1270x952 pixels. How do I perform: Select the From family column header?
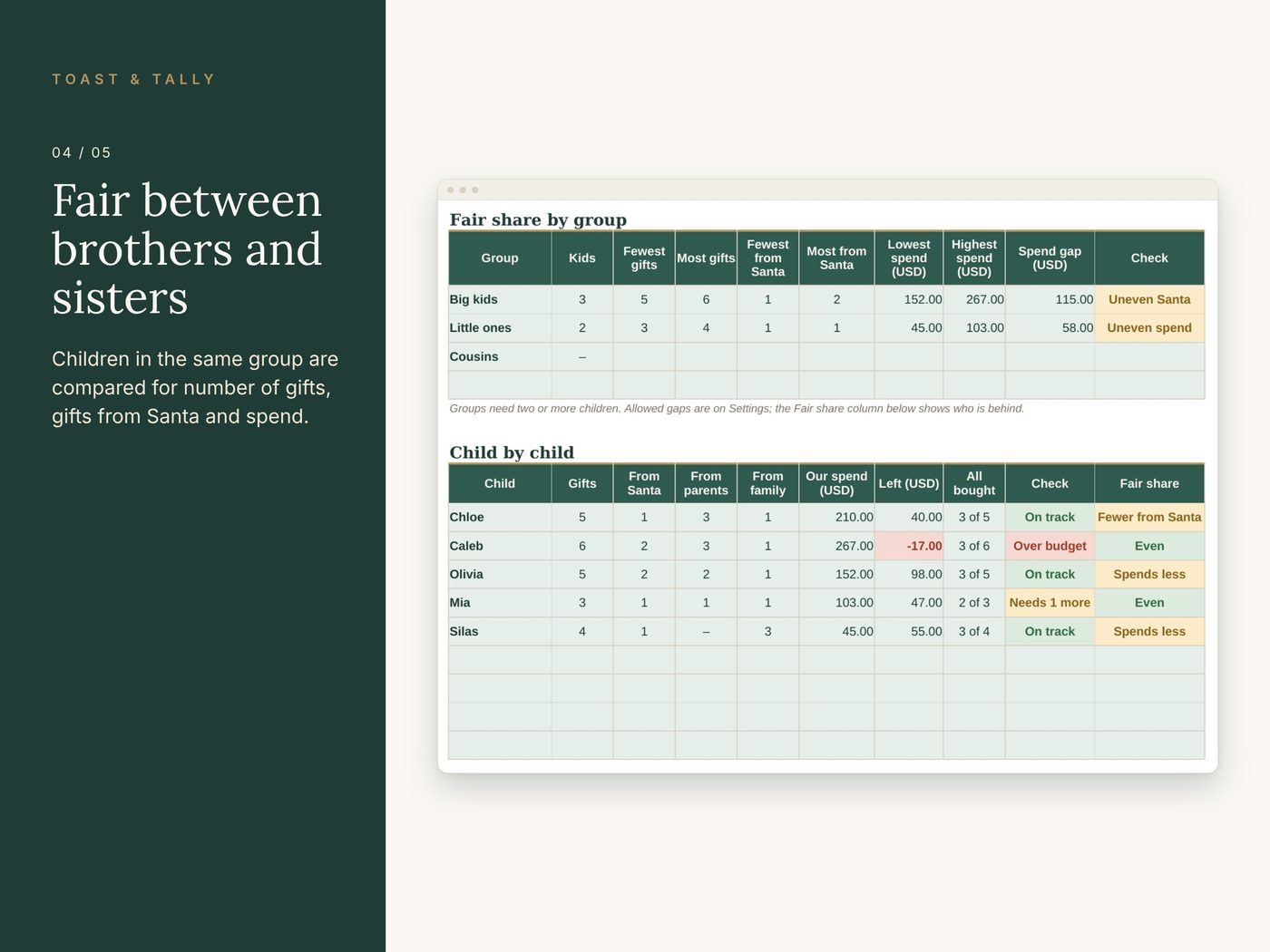pyautogui.click(x=767, y=483)
